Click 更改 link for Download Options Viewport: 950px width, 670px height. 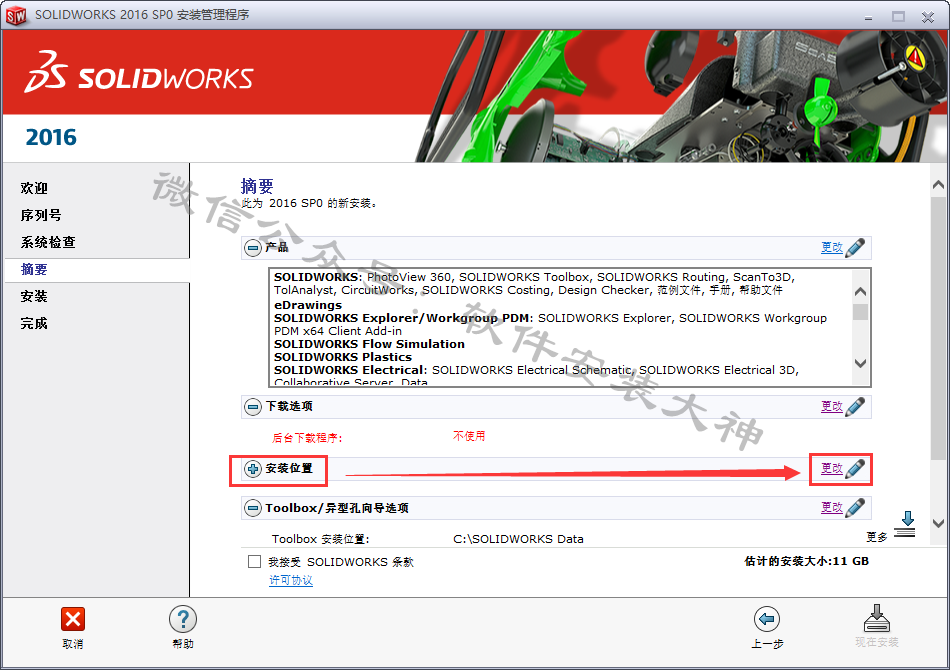click(x=831, y=406)
